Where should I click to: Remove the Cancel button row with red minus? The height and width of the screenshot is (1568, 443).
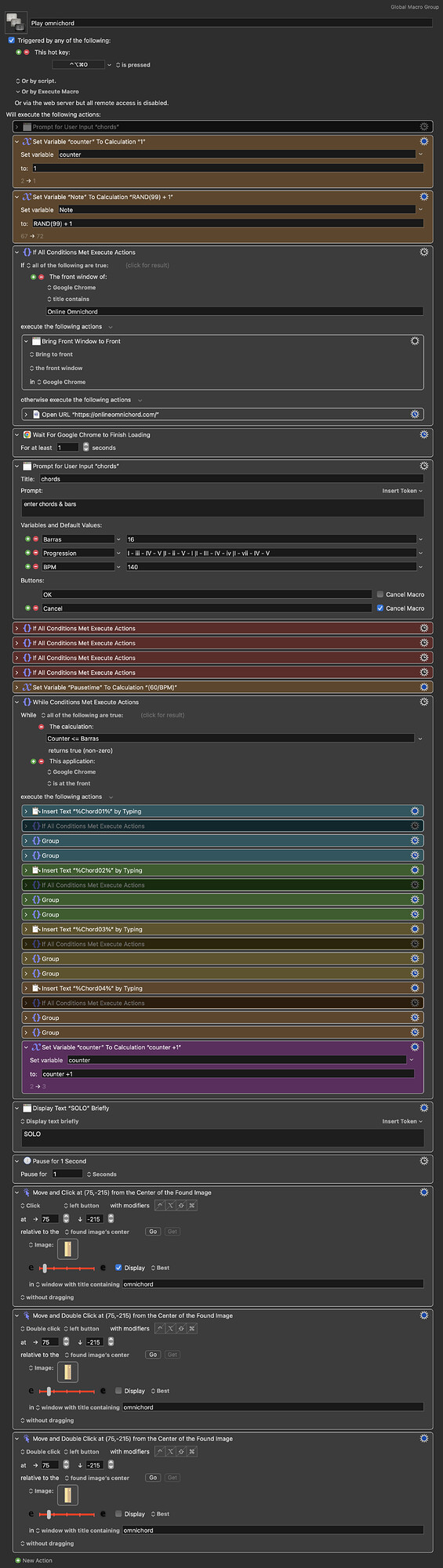pyautogui.click(x=35, y=608)
